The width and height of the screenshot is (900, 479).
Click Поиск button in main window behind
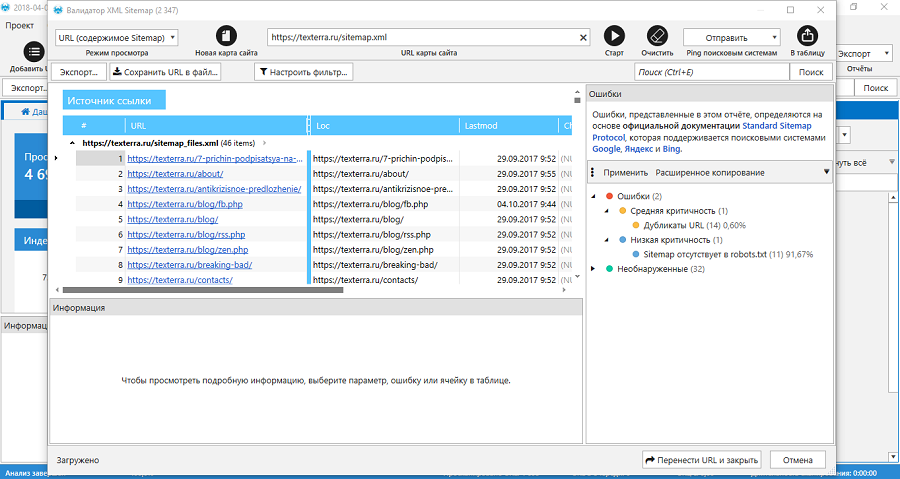pos(875,88)
